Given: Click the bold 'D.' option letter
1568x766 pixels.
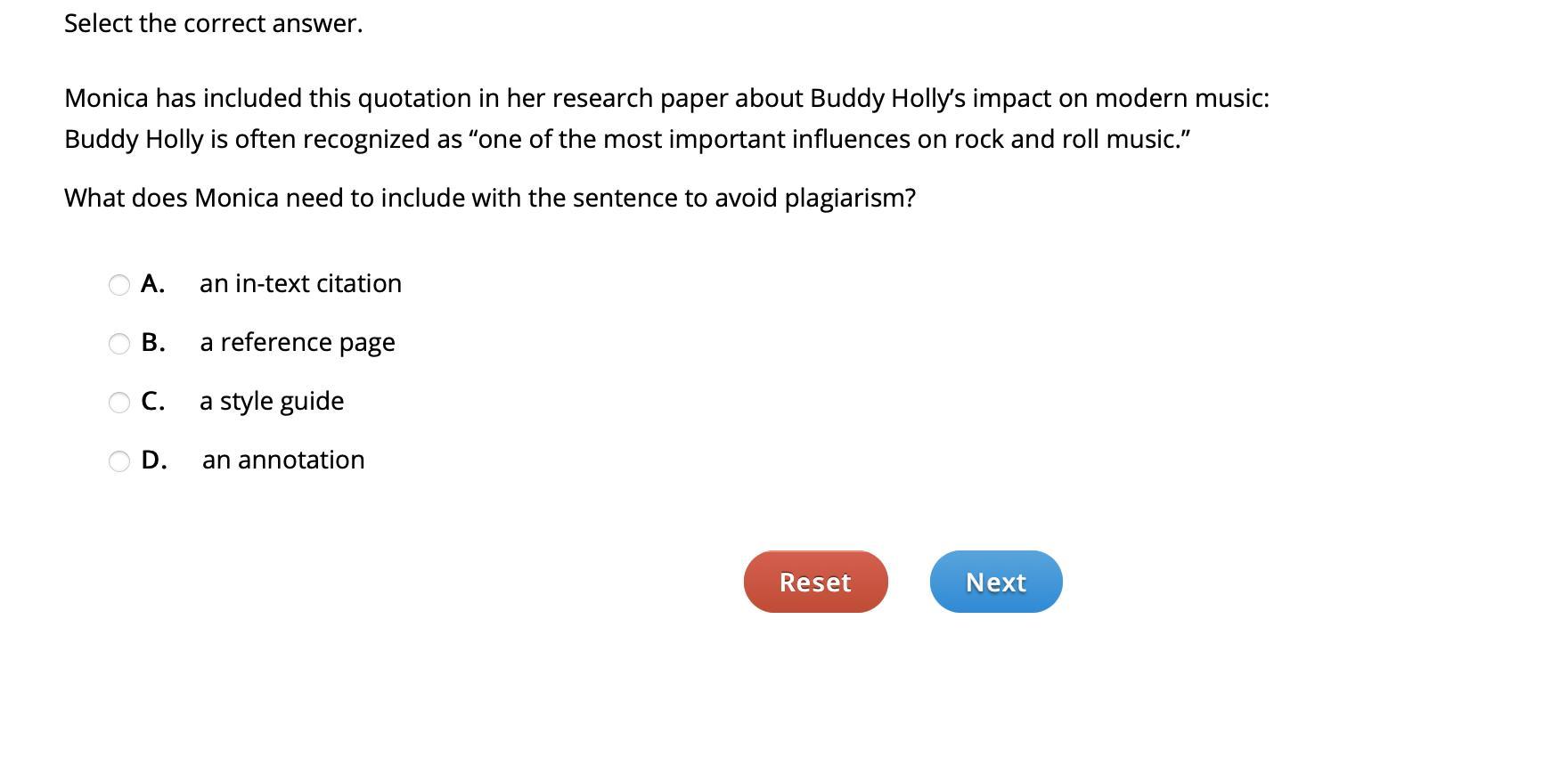Looking at the screenshot, I should (154, 460).
